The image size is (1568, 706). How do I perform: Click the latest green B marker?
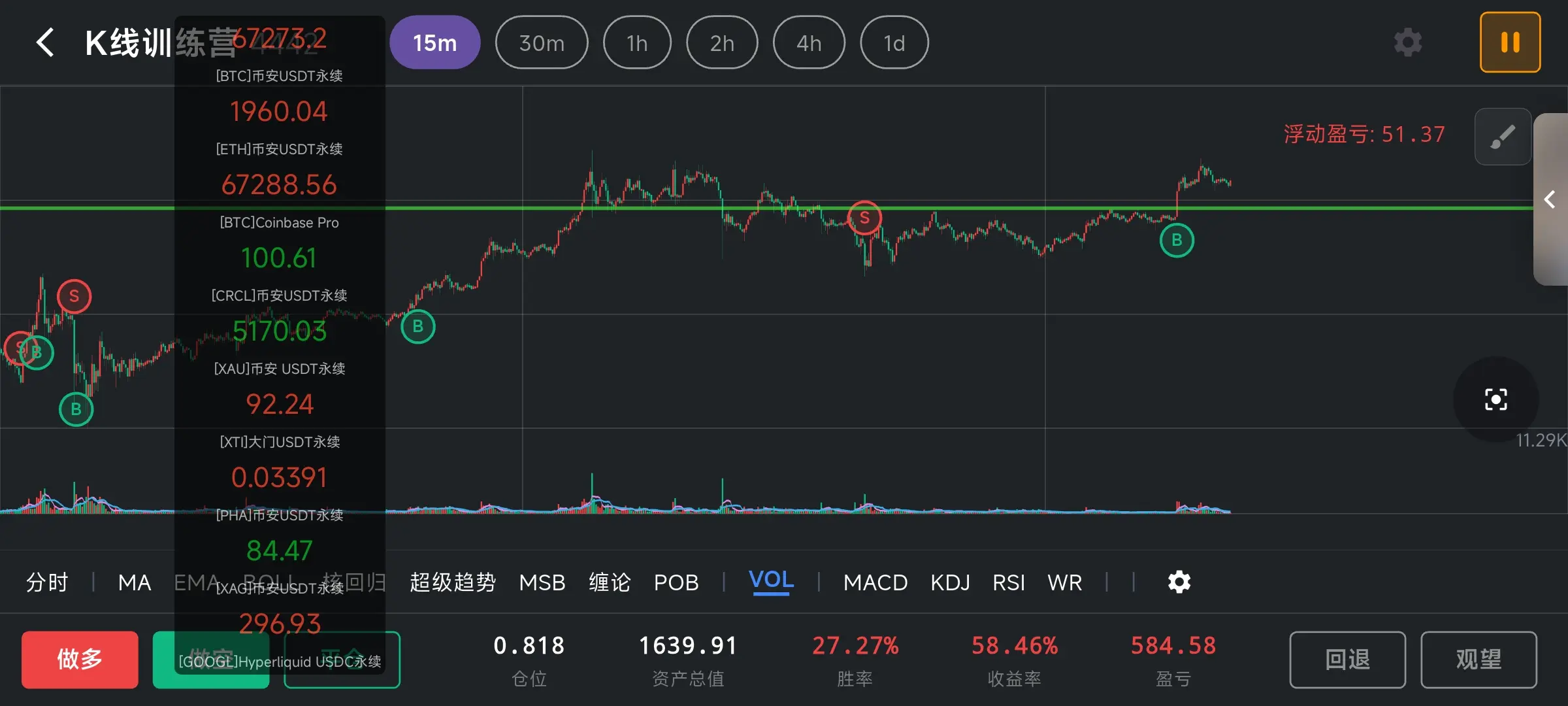pyautogui.click(x=1176, y=241)
